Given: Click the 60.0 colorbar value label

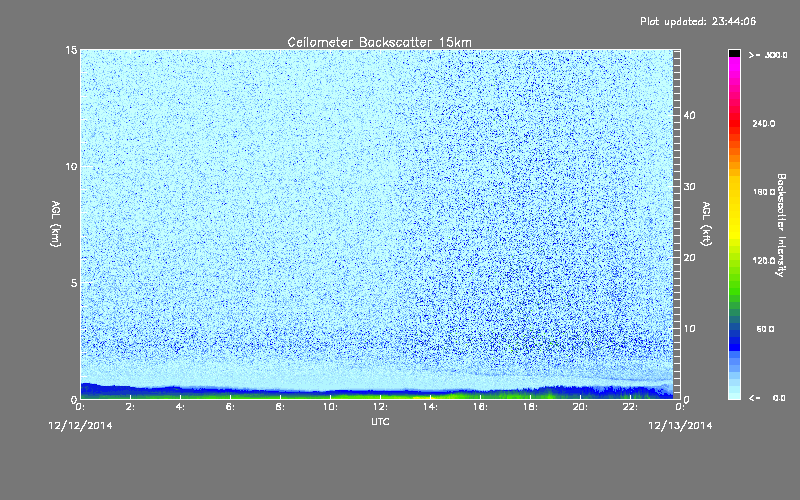Looking at the screenshot, I should point(765,329).
